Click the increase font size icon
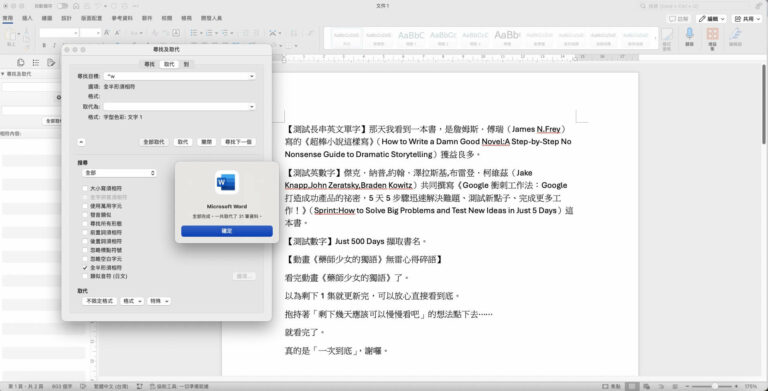The height and width of the screenshot is (391, 768). pos(107,33)
